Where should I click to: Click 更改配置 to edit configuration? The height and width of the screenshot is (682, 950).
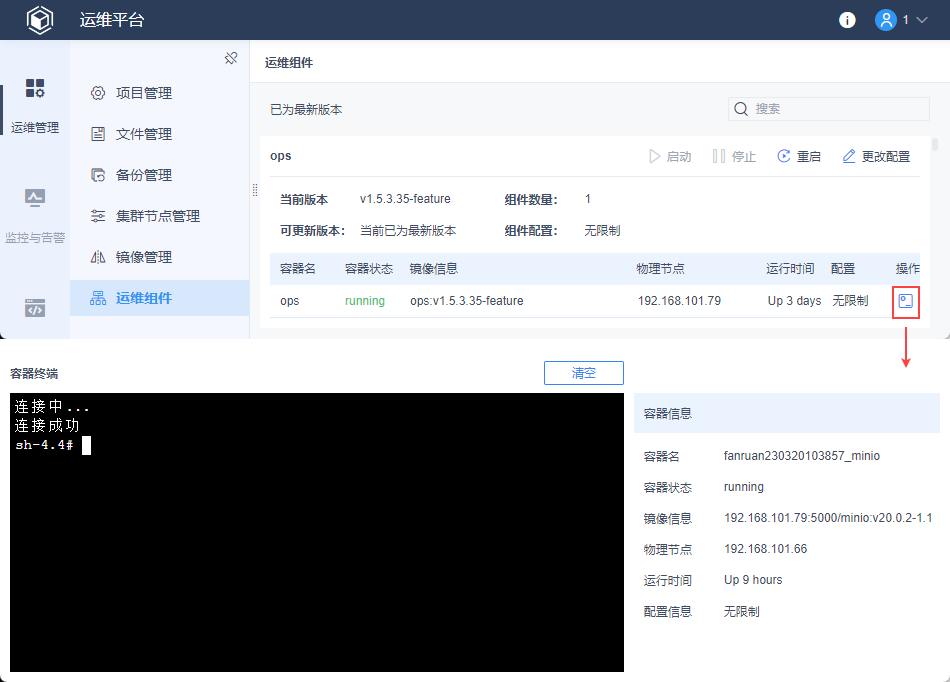[876, 157]
